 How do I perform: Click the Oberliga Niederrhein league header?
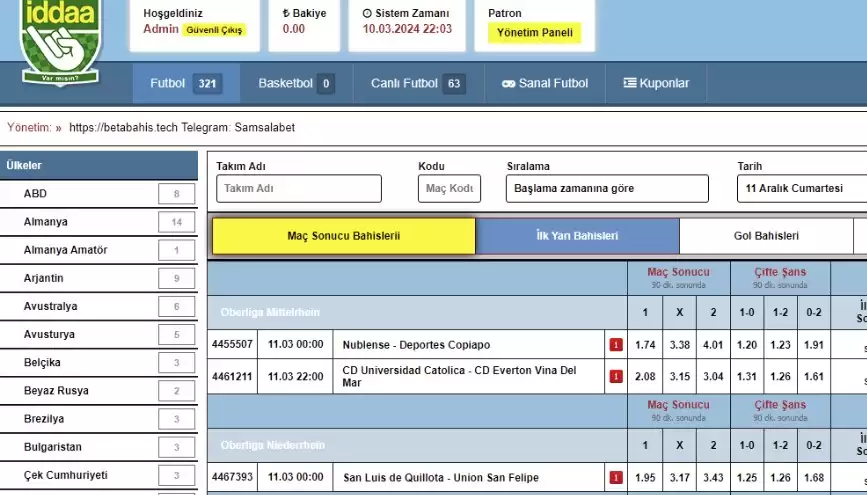[273, 445]
